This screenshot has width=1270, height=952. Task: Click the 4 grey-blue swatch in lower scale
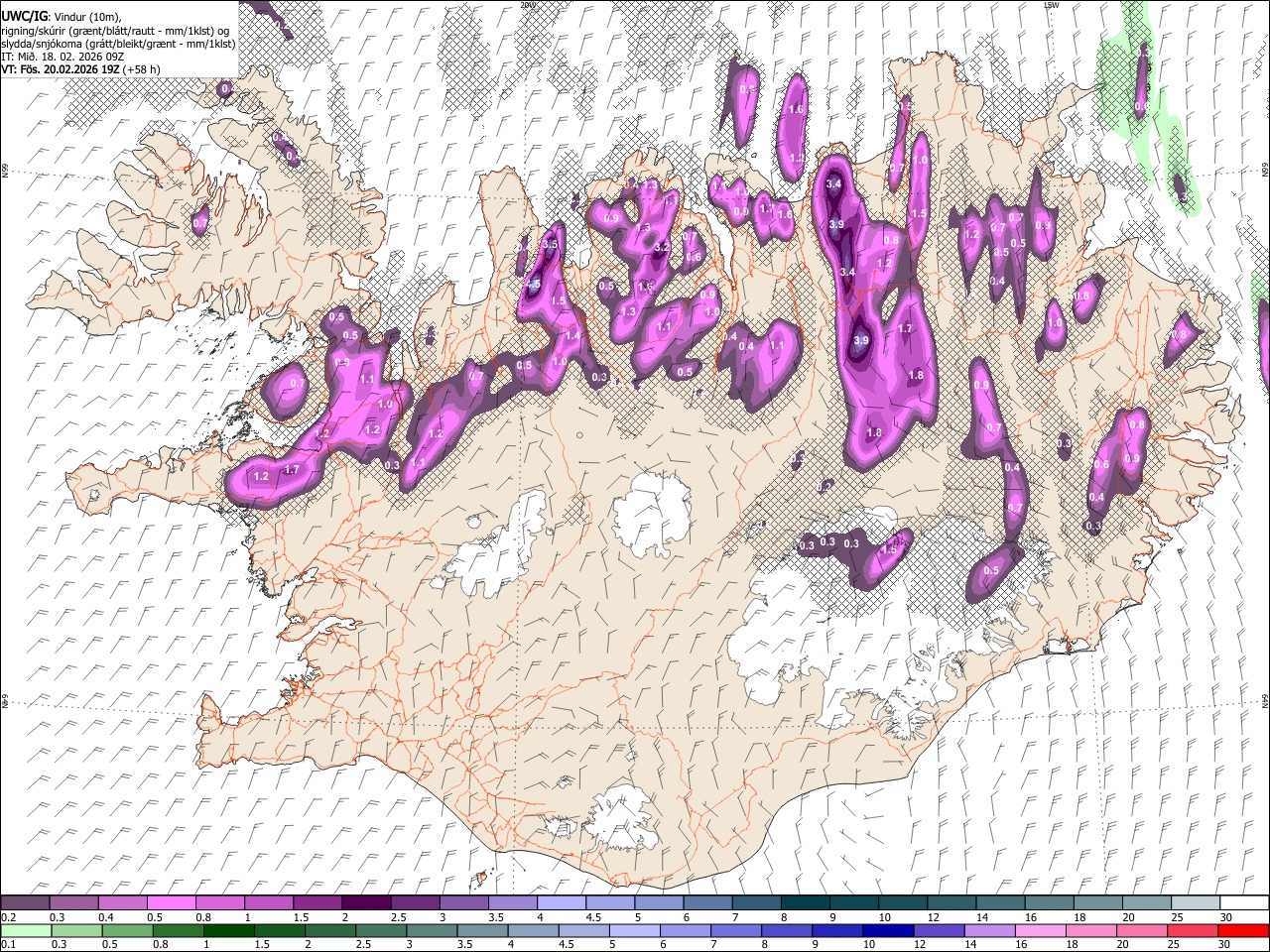533,930
